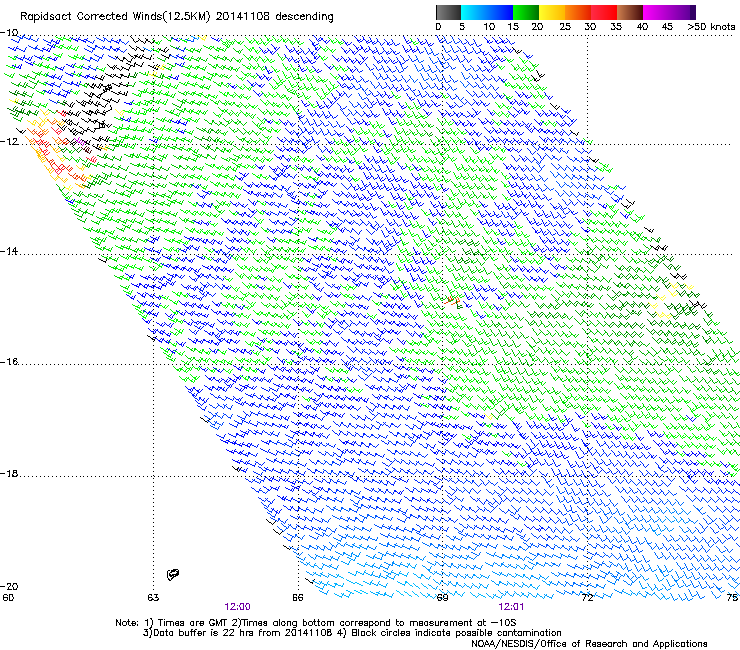The height and width of the screenshot is (650, 740).
Task: Click the '63' longitude axis label
Action: pyautogui.click(x=153, y=598)
